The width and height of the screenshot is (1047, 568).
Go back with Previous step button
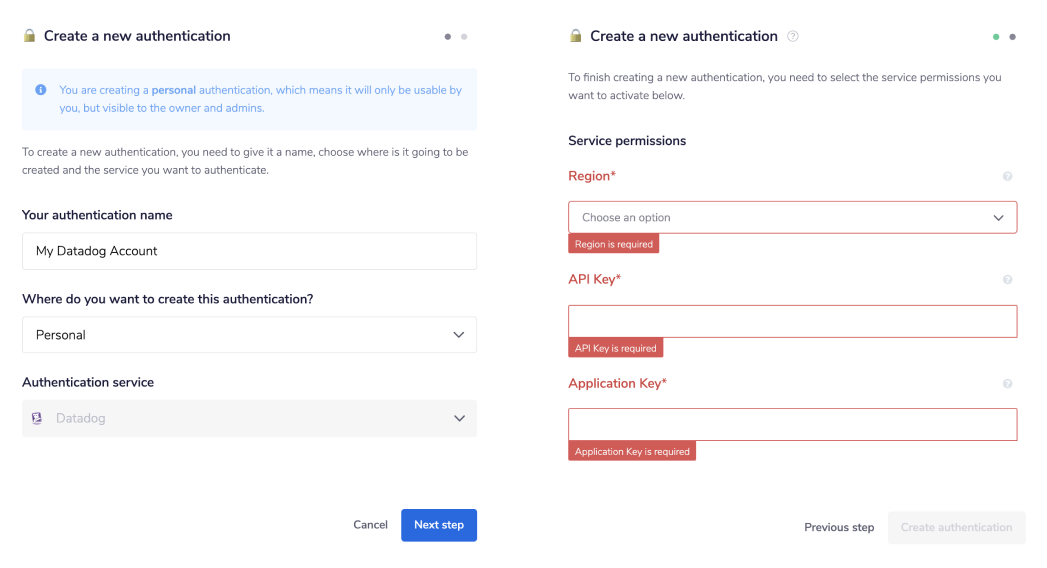(x=839, y=528)
